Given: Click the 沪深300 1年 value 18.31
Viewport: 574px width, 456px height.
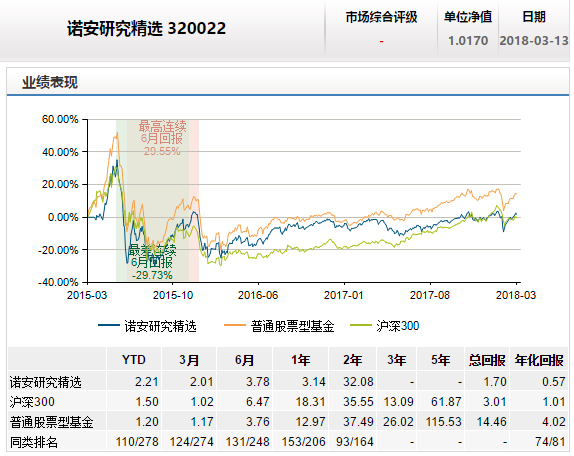Looking at the screenshot, I should pyautogui.click(x=310, y=401).
